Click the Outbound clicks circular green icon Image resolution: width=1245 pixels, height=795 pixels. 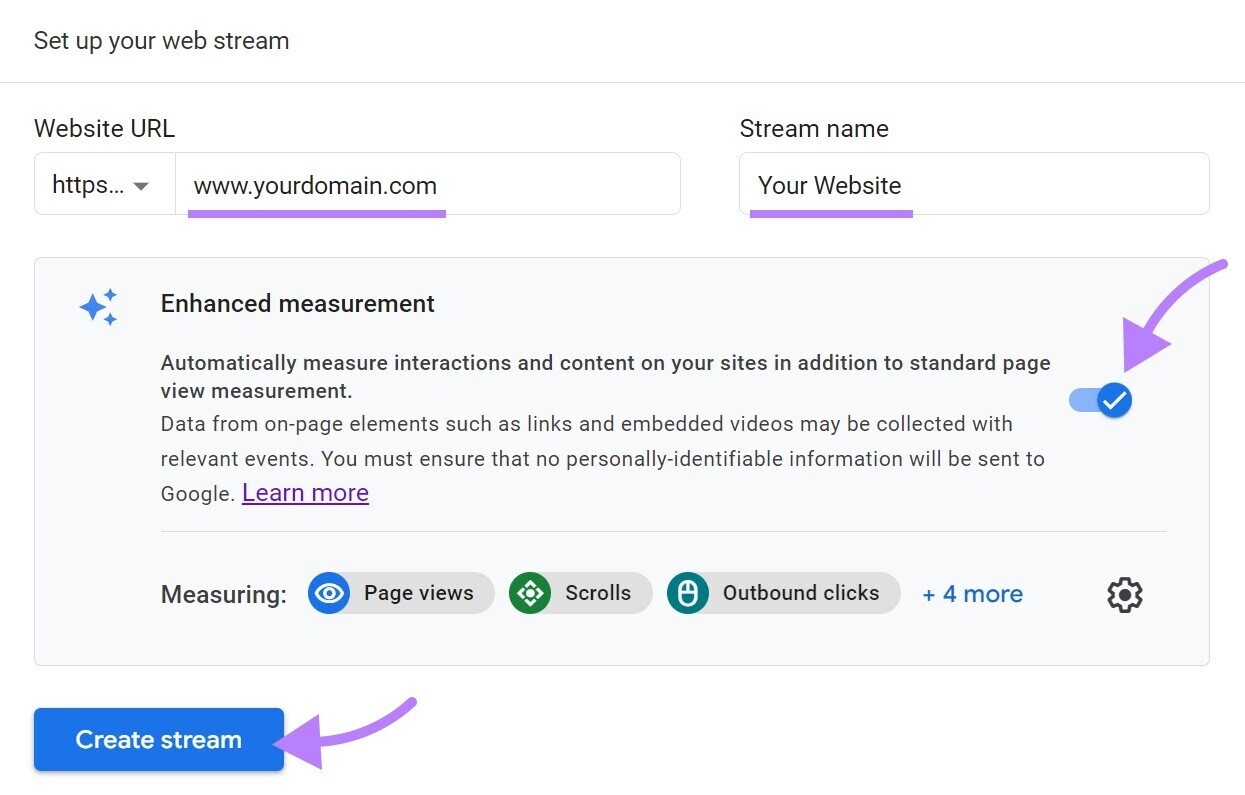click(x=688, y=593)
